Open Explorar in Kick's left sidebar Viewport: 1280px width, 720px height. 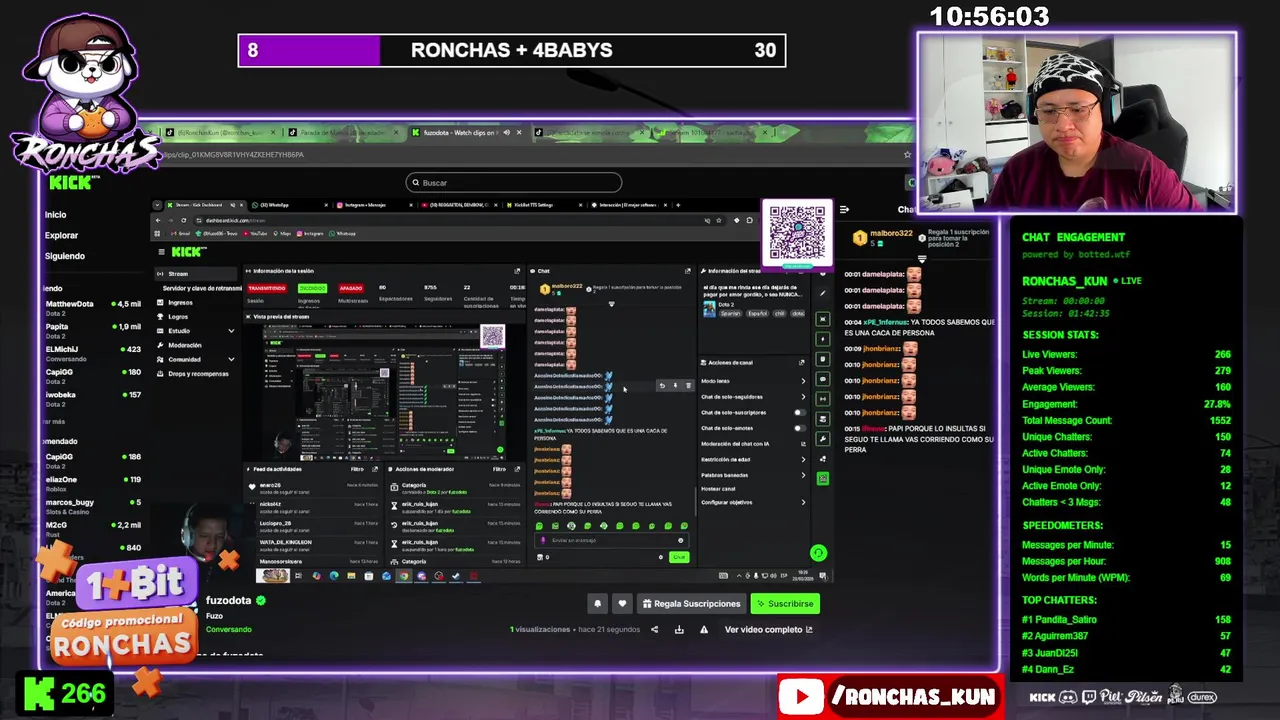[61, 235]
